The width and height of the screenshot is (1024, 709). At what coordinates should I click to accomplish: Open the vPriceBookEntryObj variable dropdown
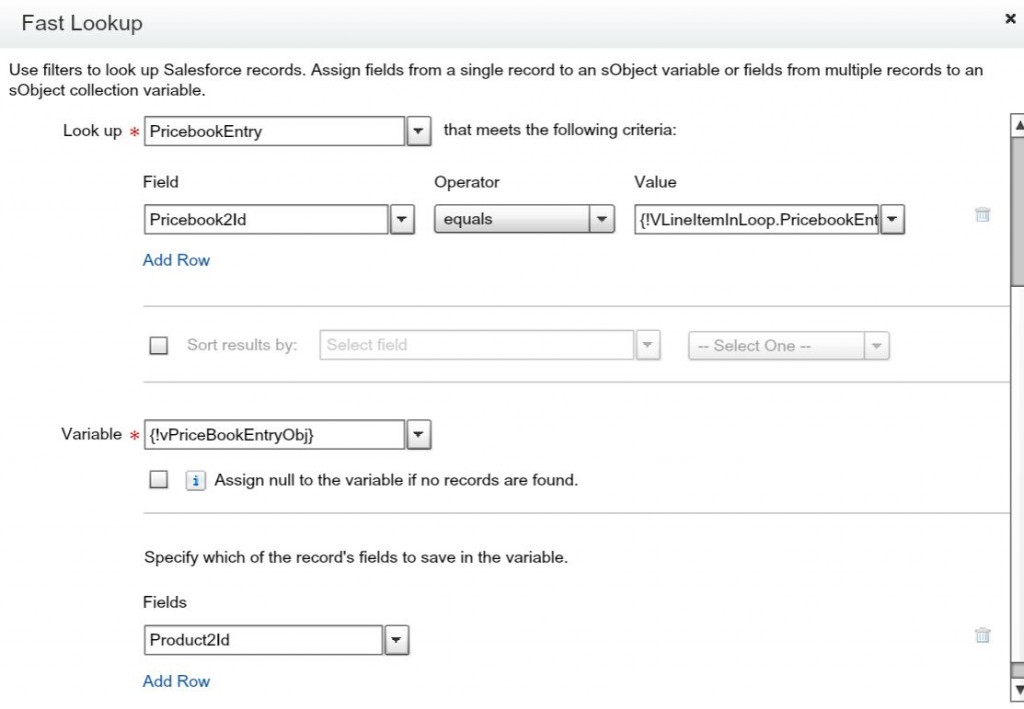(419, 435)
